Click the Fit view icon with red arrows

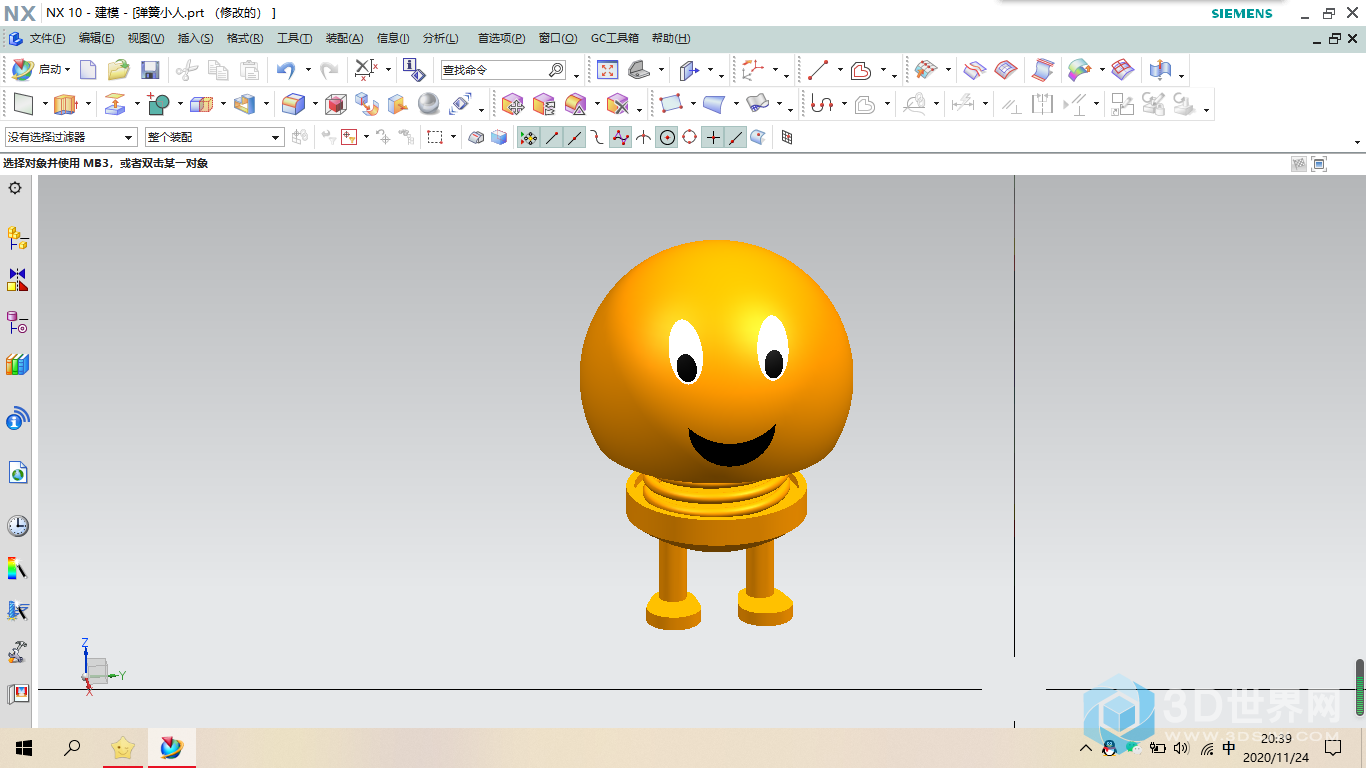click(608, 70)
